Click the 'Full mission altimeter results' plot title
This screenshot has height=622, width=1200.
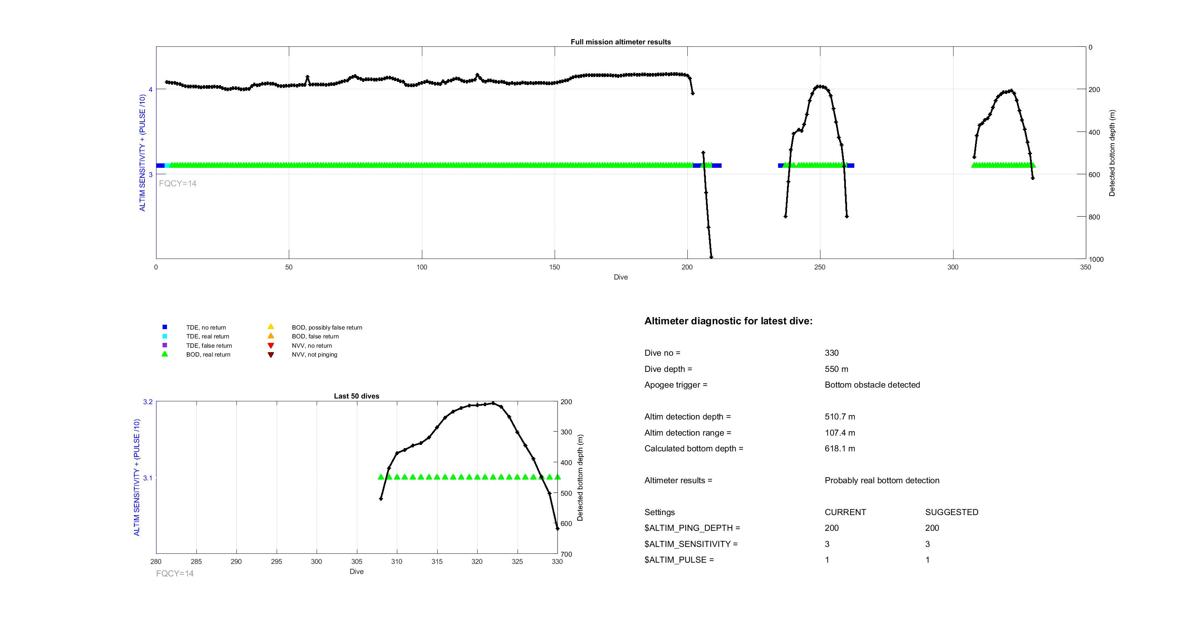click(x=621, y=42)
